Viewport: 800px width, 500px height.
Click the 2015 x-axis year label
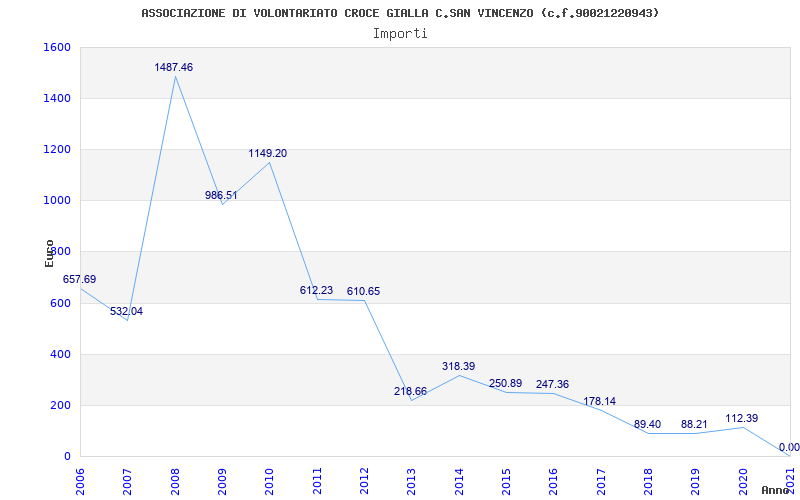click(x=506, y=482)
